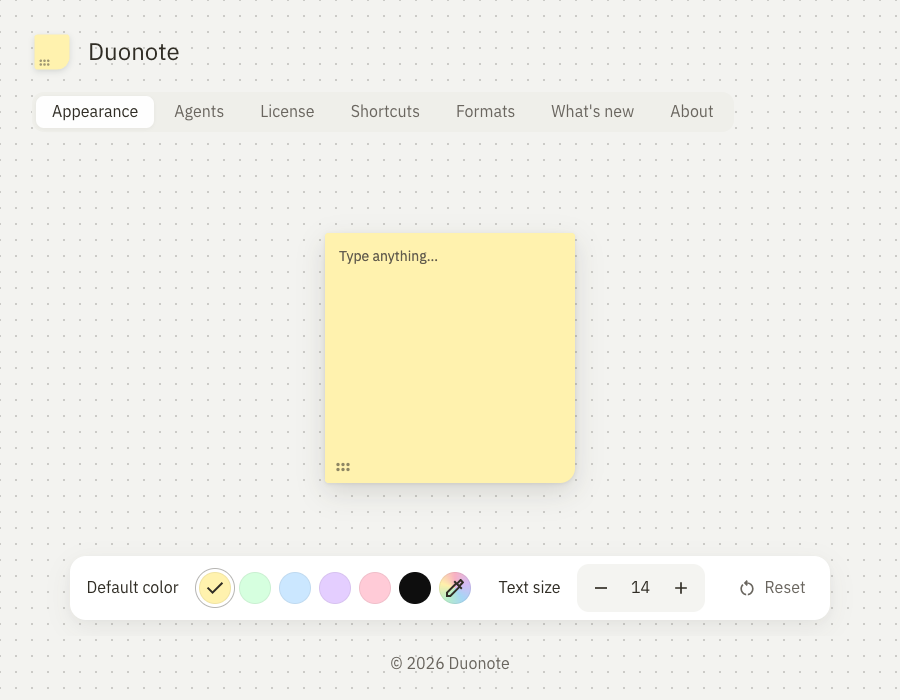Increase text size with the plus button
This screenshot has width=900, height=700.
click(x=681, y=588)
